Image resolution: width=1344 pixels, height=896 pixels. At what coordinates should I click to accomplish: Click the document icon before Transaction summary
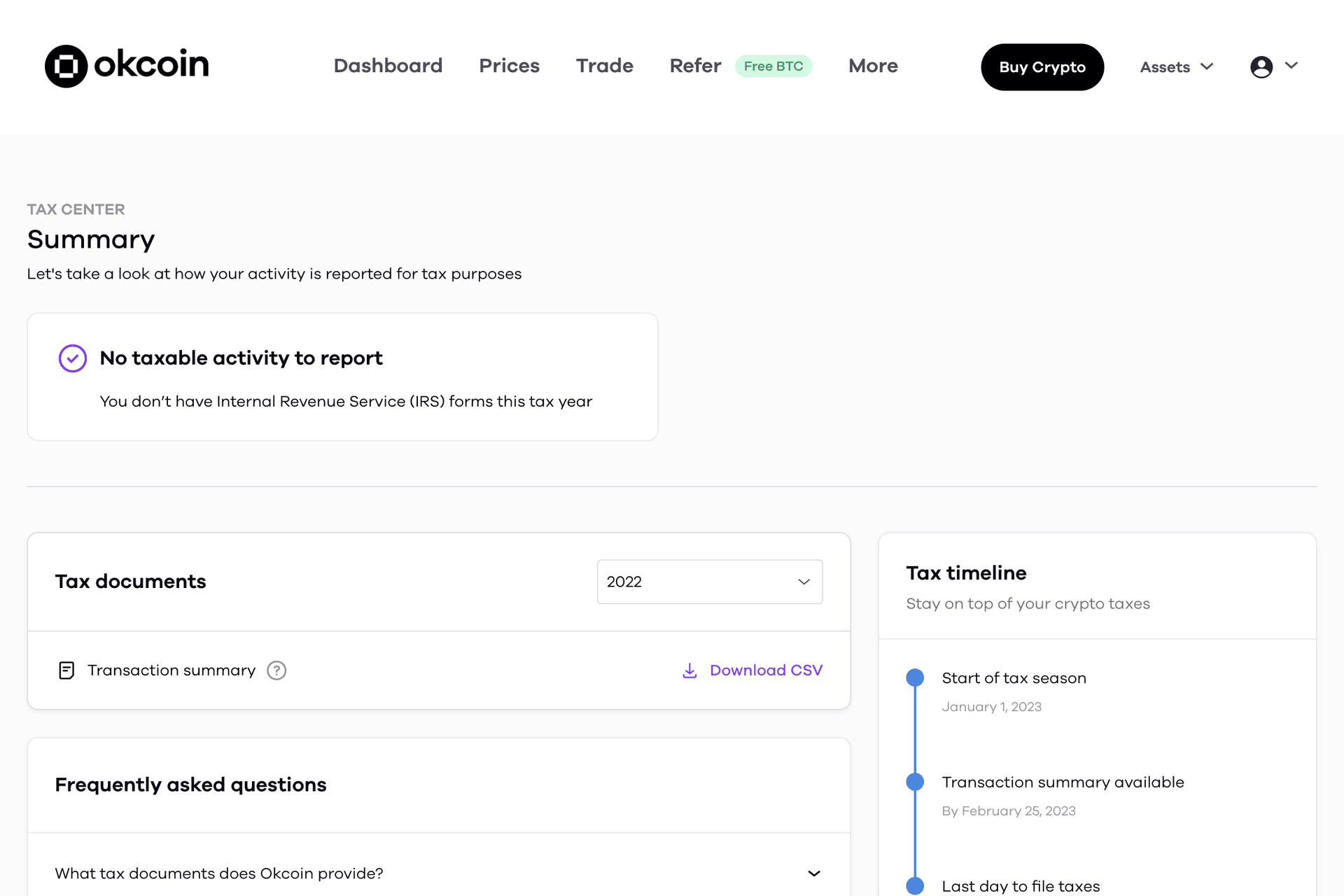[66, 670]
